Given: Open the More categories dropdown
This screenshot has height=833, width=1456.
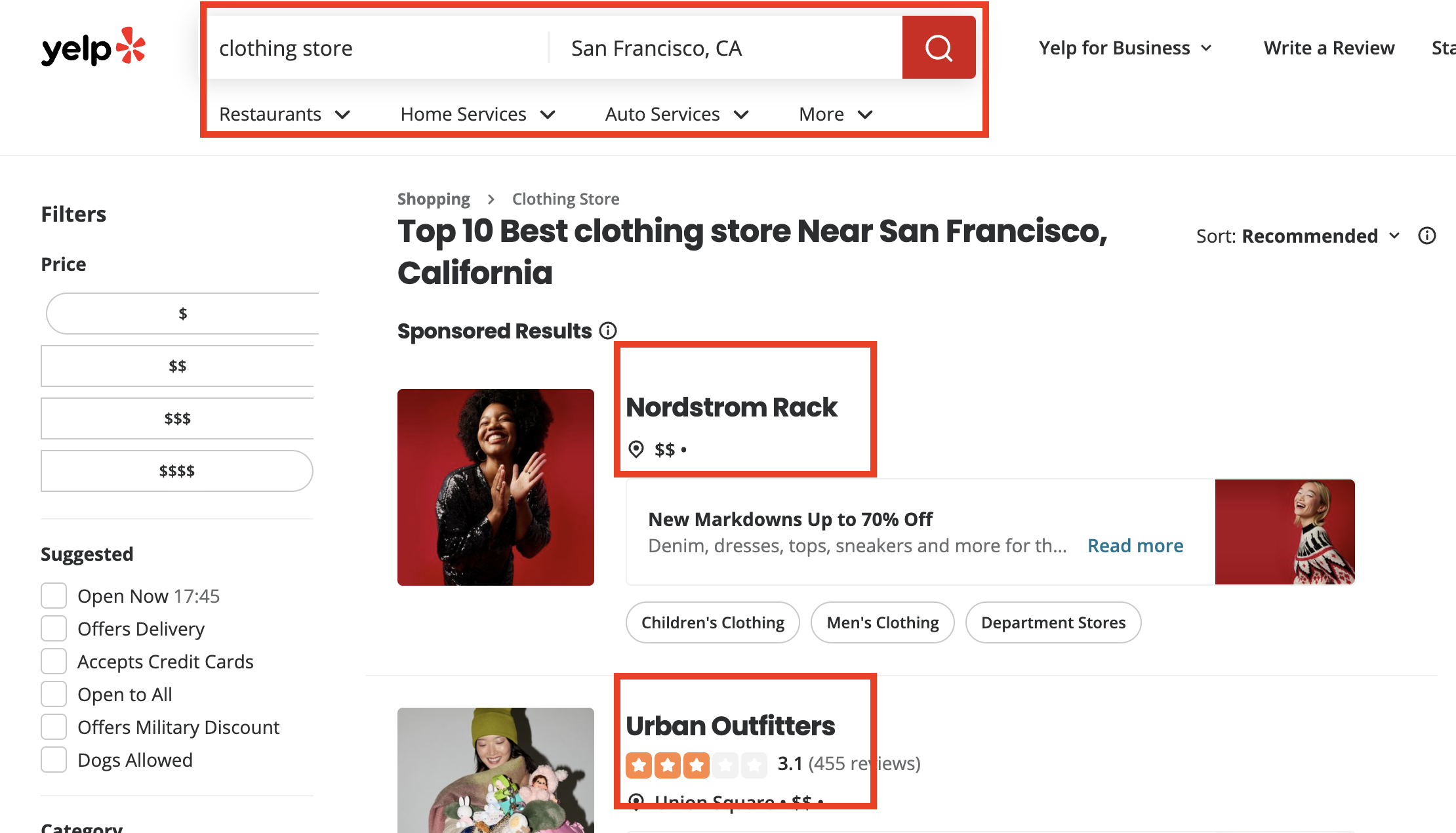Looking at the screenshot, I should pos(836,114).
